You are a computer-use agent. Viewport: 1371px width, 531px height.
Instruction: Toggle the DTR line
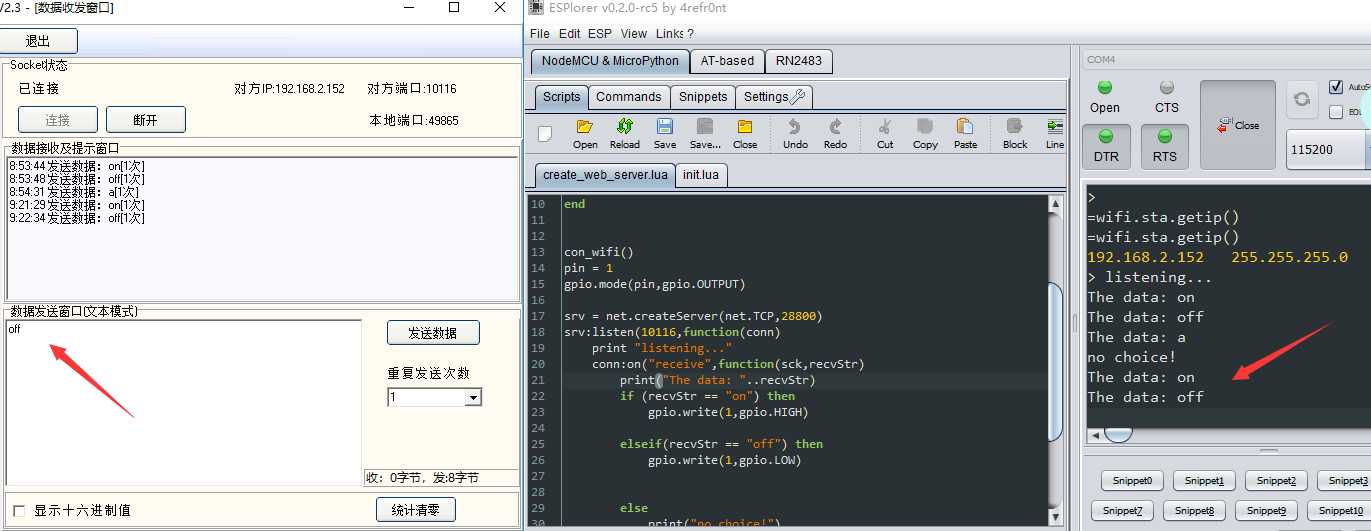1106,146
